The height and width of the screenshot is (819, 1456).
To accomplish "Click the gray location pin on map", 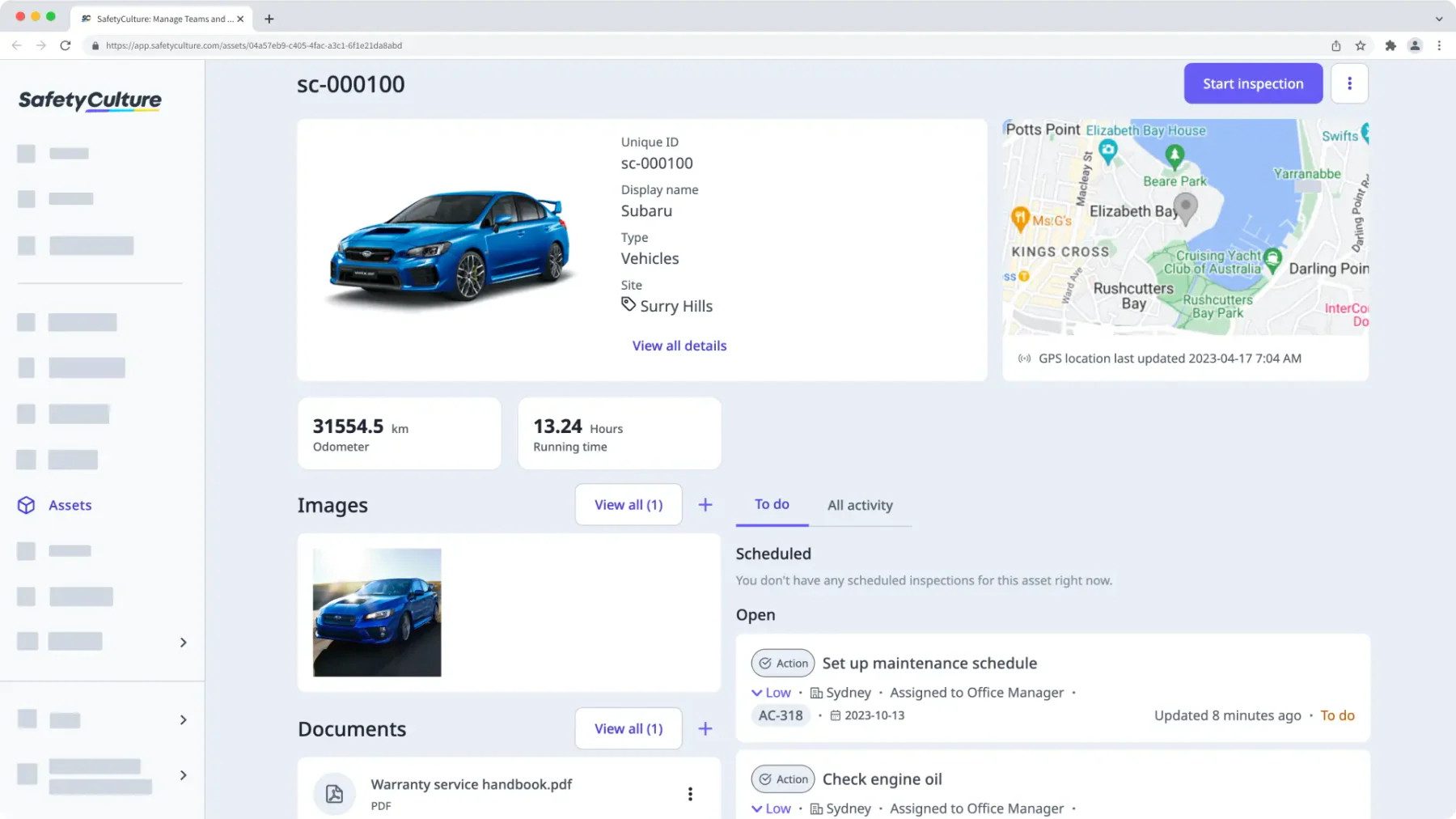I will [x=1185, y=208].
